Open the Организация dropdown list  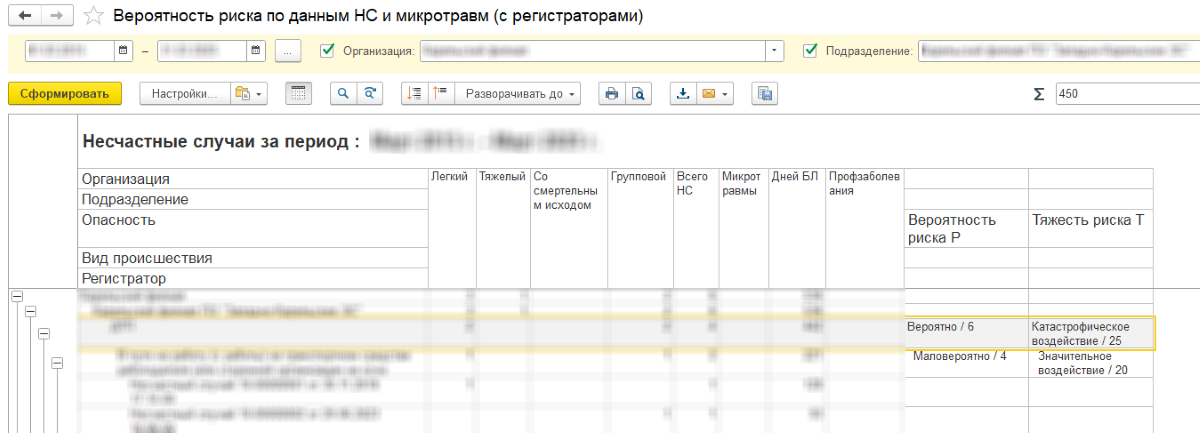[775, 50]
